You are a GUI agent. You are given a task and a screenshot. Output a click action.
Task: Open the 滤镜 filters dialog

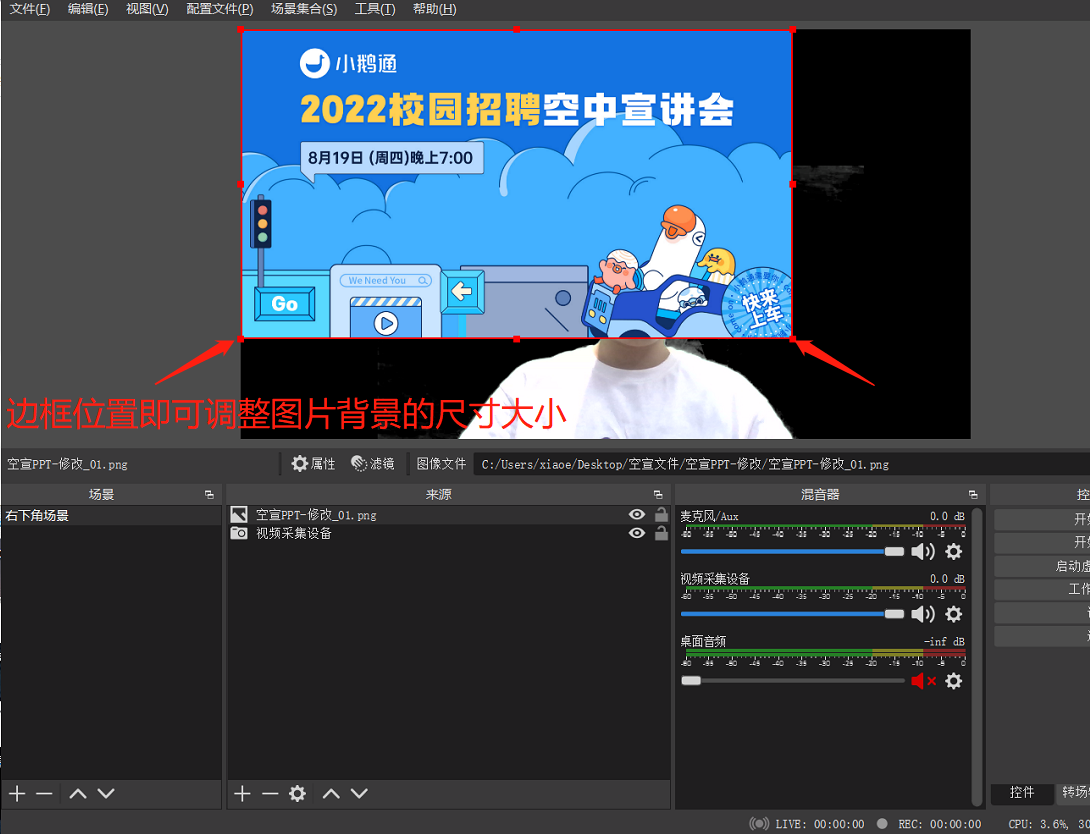tap(373, 464)
